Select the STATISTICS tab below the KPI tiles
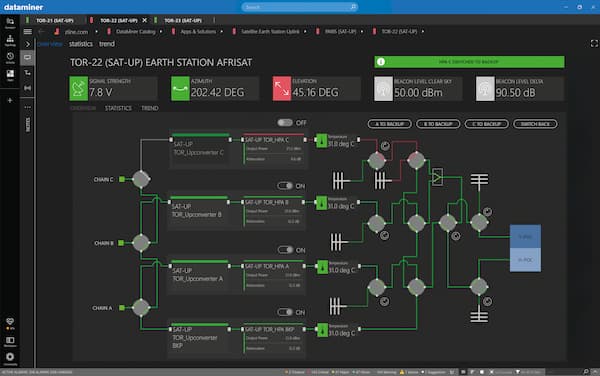 click(x=118, y=108)
